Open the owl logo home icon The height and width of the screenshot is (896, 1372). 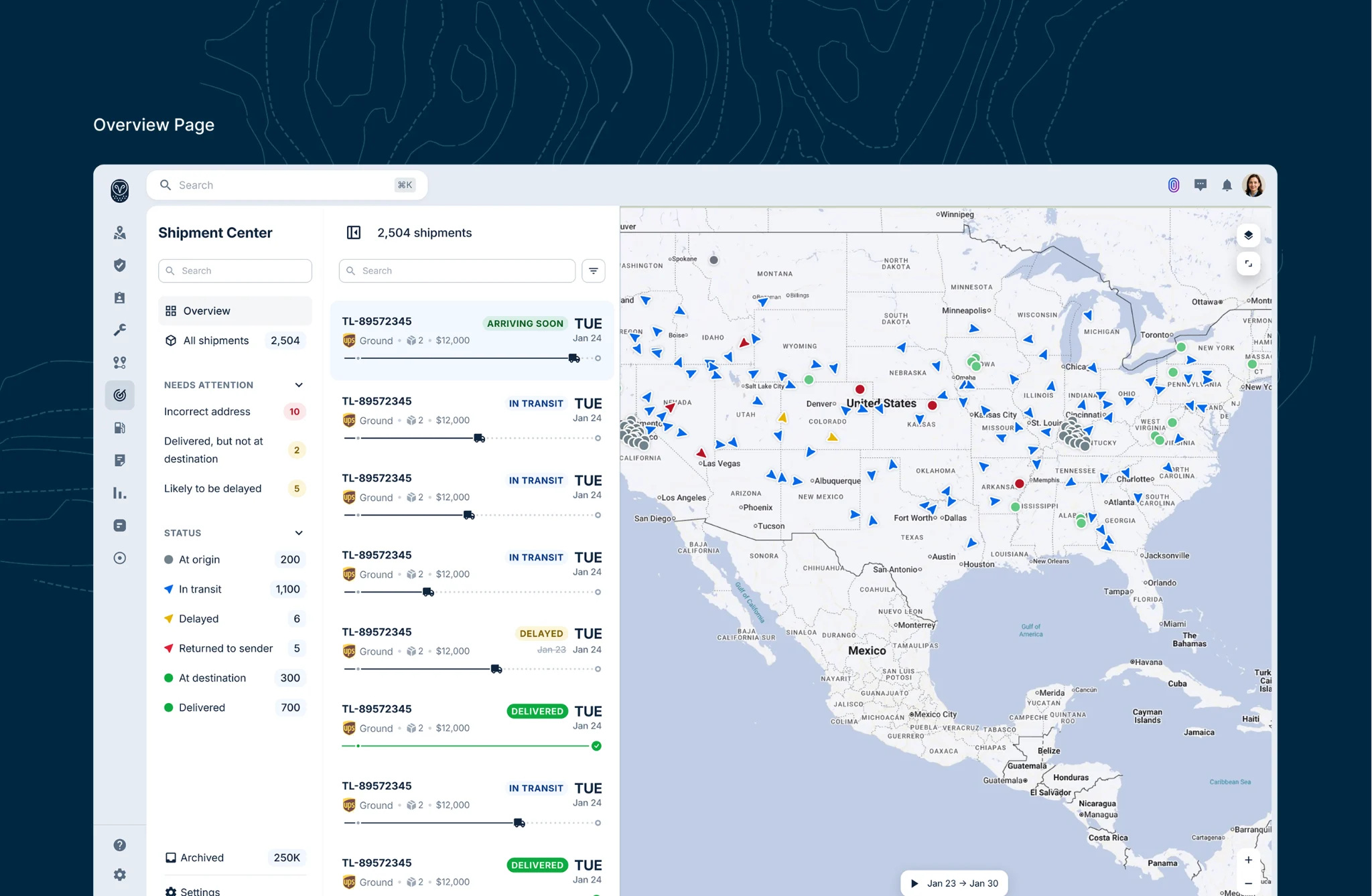[119, 191]
